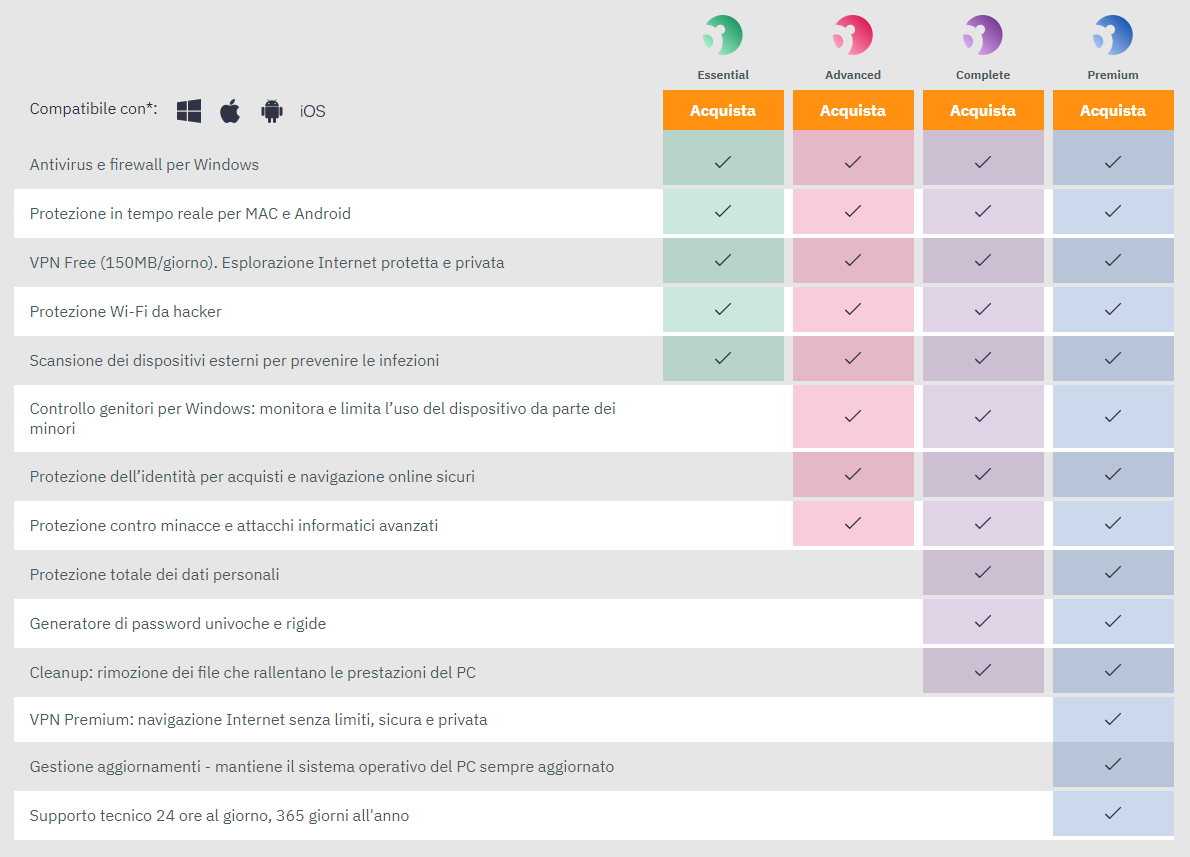Screen dimensions: 1190x857
Task: Buy the Premium plan with Acquista
Action: [1113, 110]
